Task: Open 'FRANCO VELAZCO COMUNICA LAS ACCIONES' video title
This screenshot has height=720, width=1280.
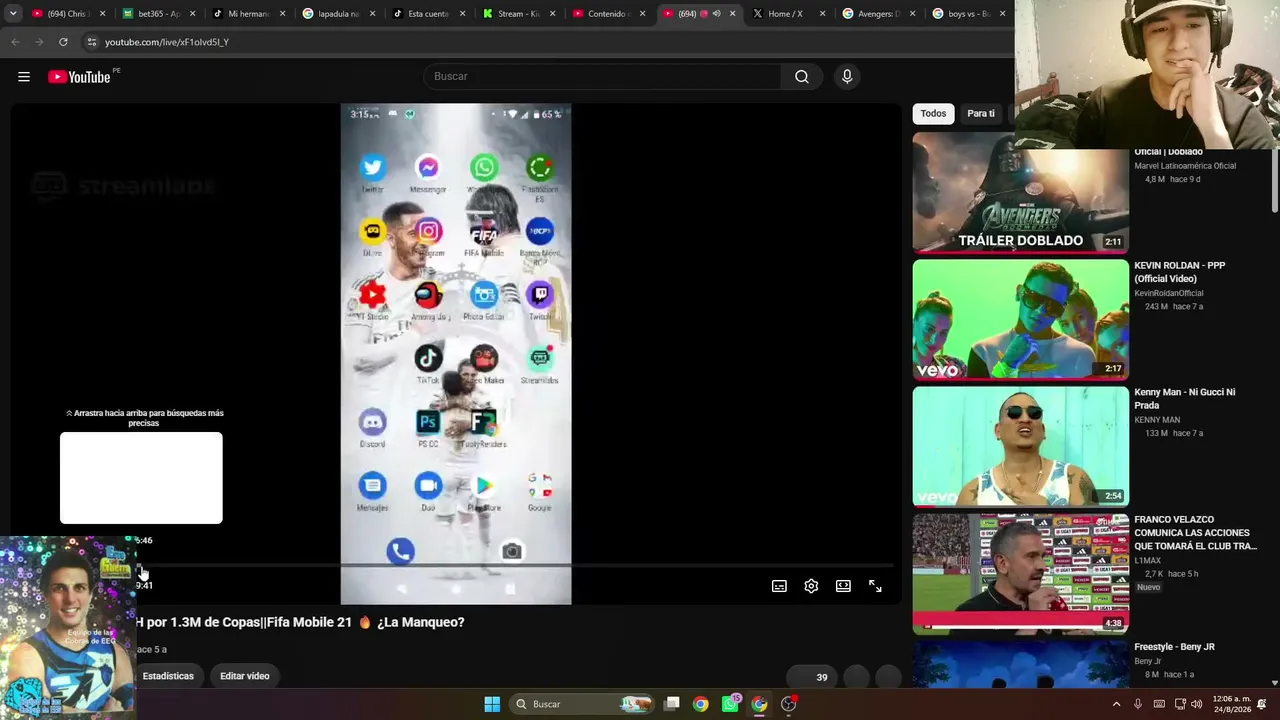Action: click(x=1196, y=533)
